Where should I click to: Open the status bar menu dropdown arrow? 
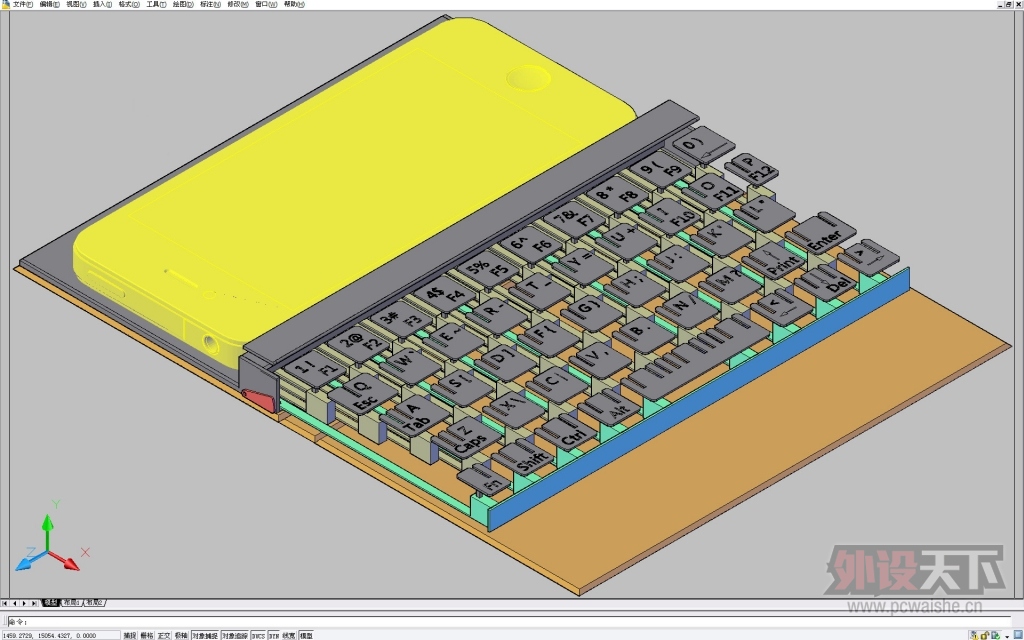1007,635
